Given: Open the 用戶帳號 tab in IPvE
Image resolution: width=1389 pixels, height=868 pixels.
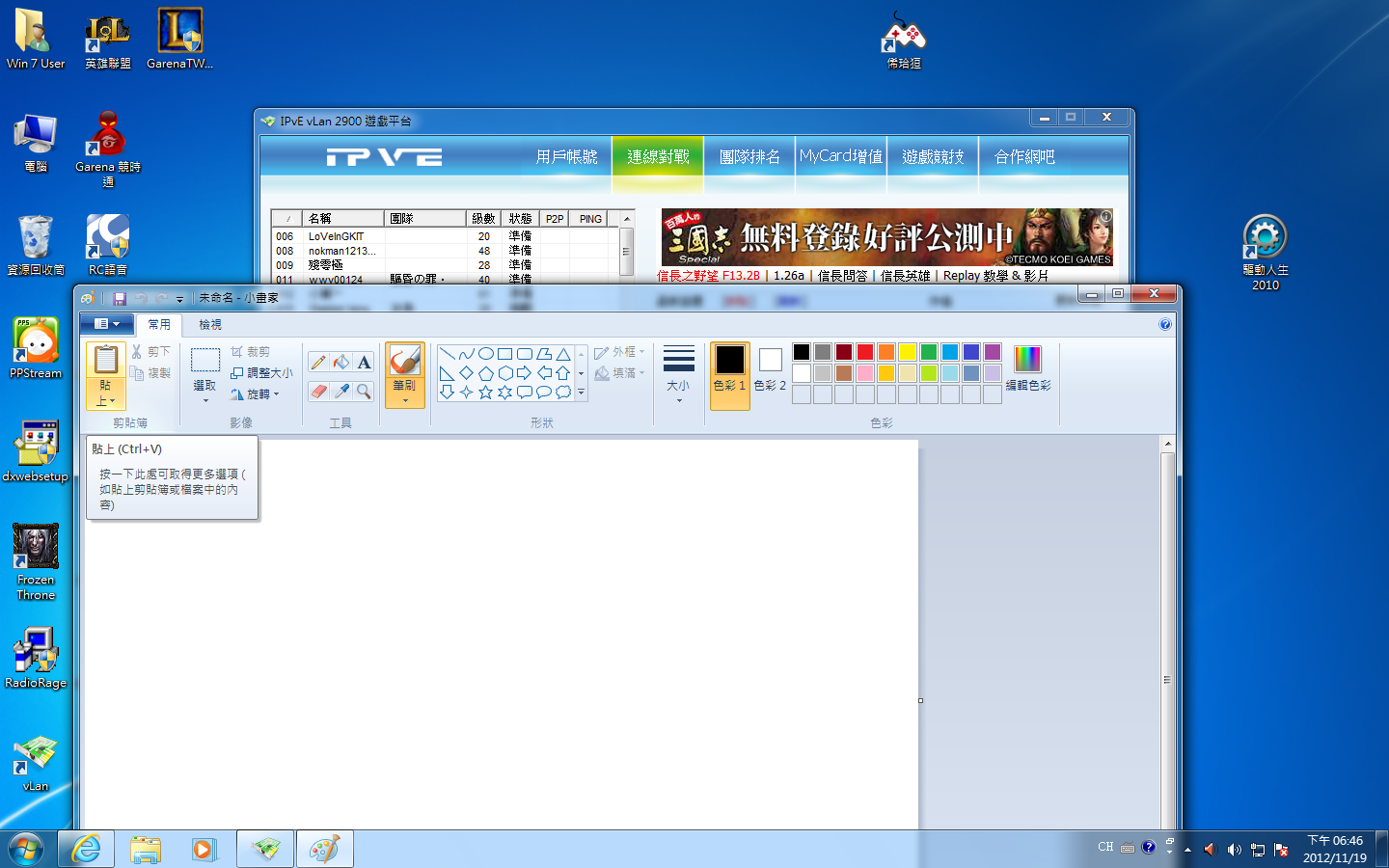Looking at the screenshot, I should pos(566,156).
